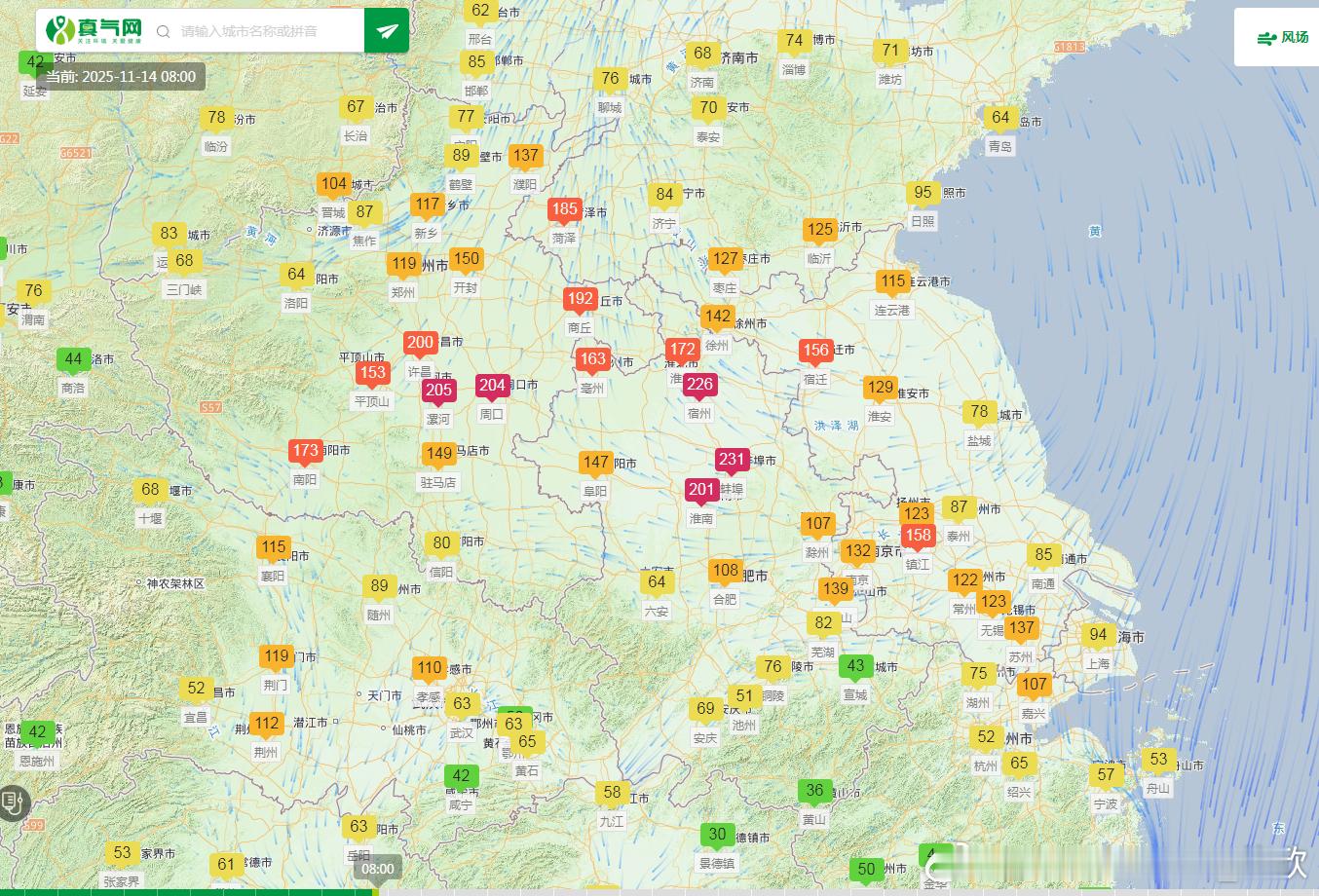Click the 08:00 timeline marker
Image resolution: width=1319 pixels, height=896 pixels.
tap(377, 869)
